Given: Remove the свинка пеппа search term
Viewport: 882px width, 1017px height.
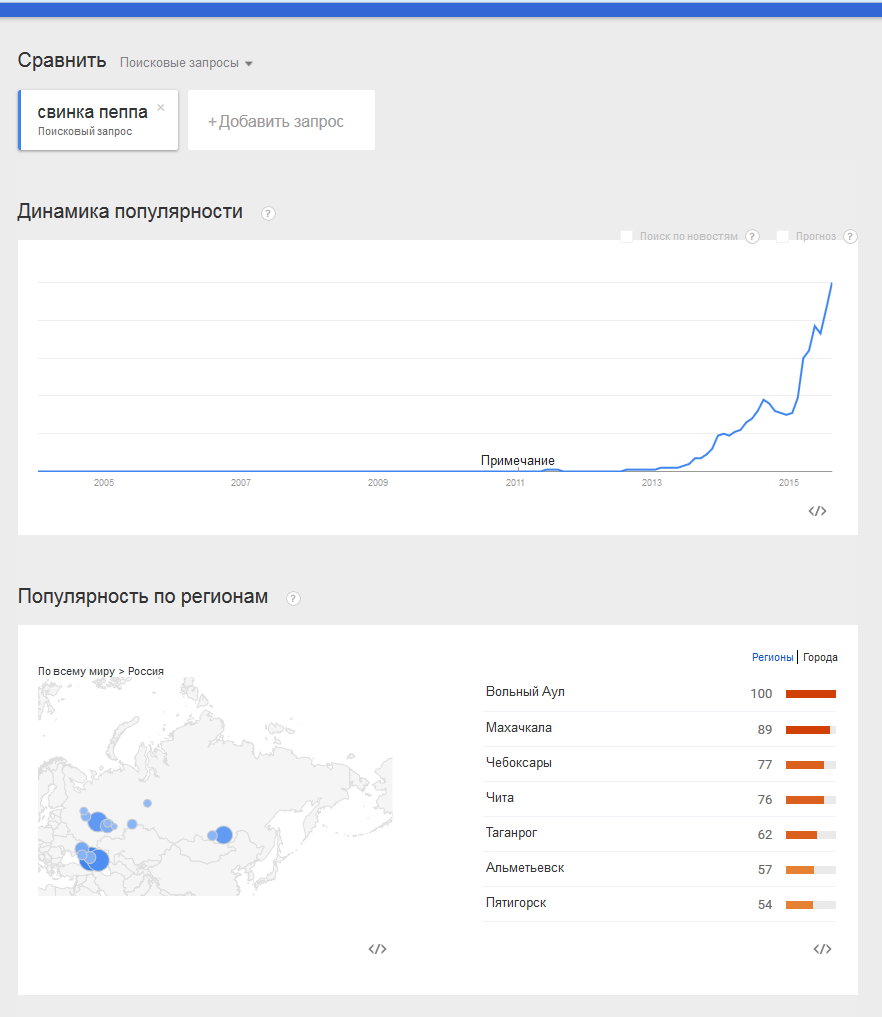Looking at the screenshot, I should [161, 107].
